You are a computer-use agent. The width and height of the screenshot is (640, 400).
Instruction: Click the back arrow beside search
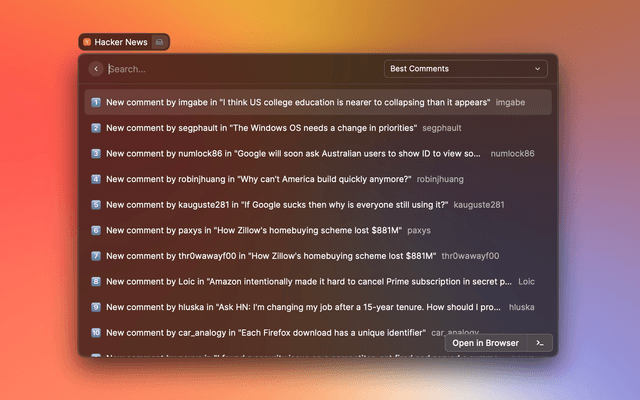pos(96,69)
